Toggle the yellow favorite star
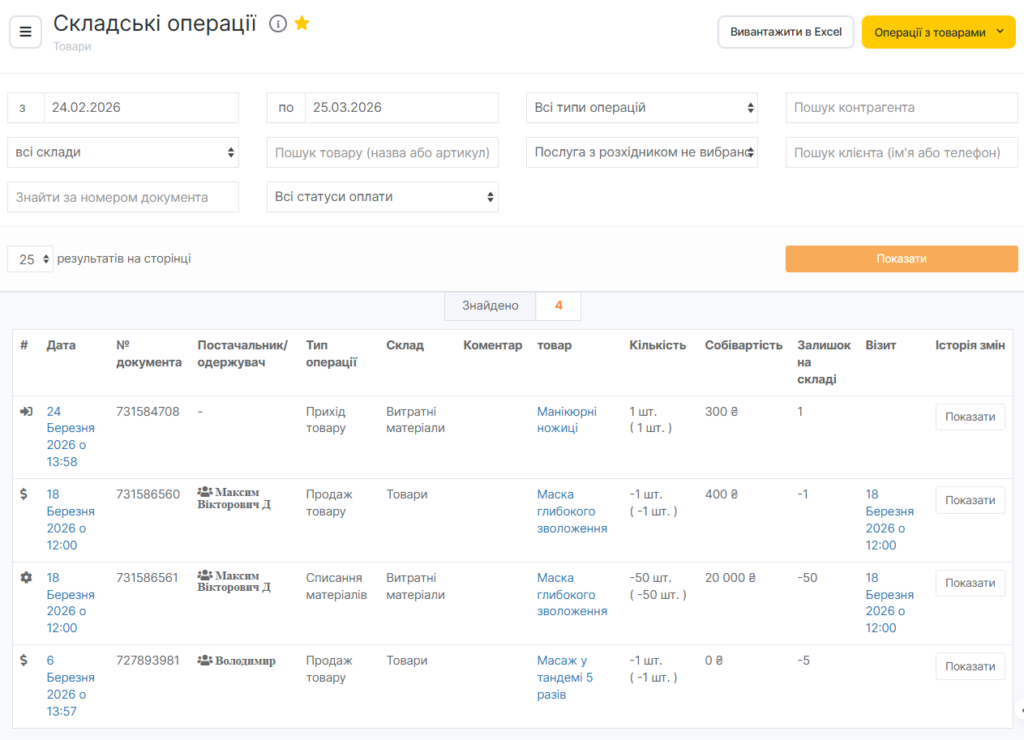 point(302,23)
